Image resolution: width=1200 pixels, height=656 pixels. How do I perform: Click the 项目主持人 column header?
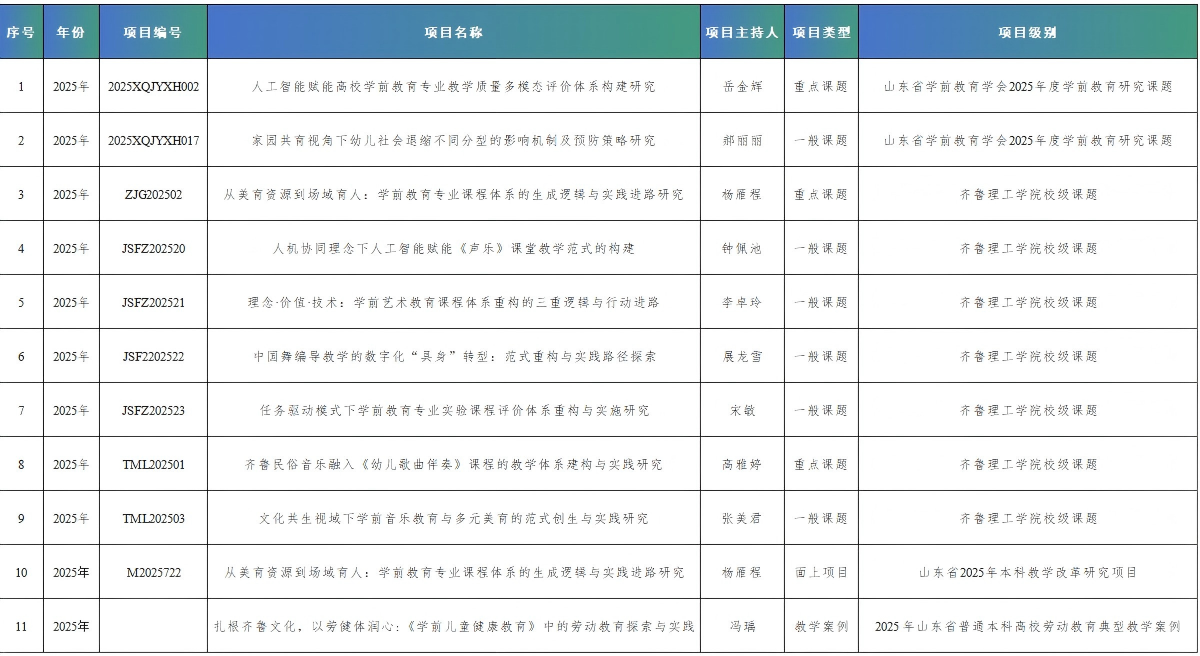[742, 32]
